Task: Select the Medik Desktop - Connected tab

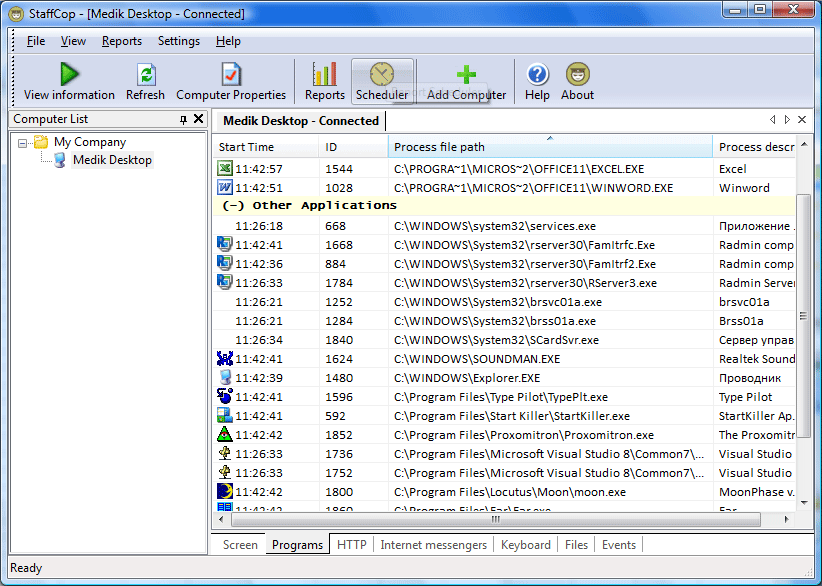Action: pos(301,121)
